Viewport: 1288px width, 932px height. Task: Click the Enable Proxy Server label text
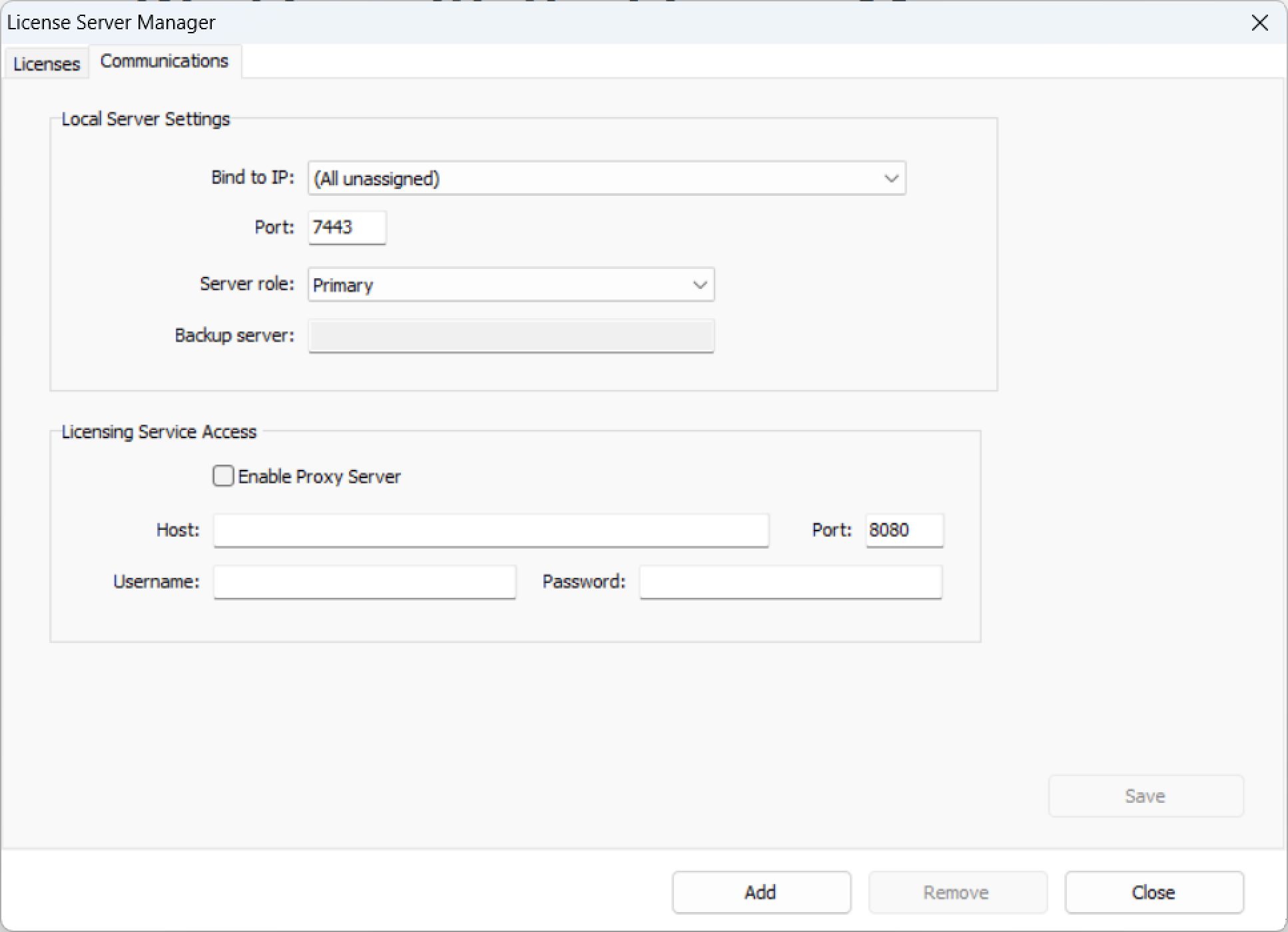click(319, 477)
